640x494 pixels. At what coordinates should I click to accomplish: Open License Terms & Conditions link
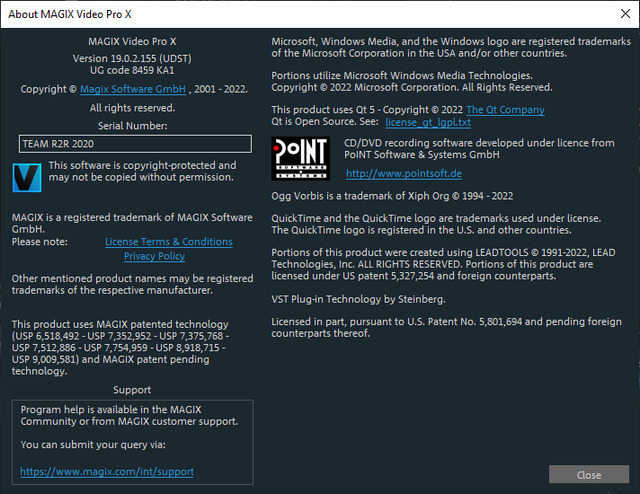coord(169,242)
